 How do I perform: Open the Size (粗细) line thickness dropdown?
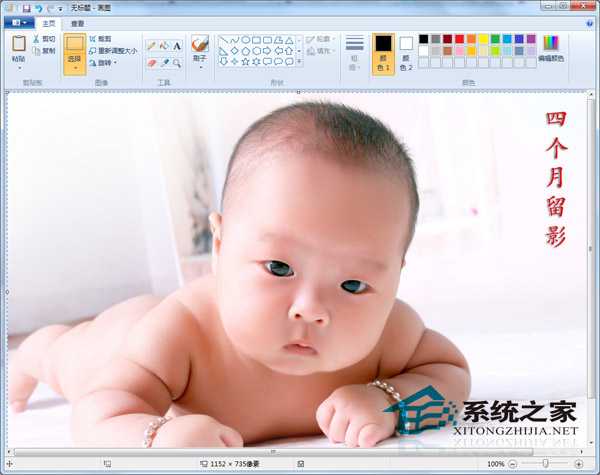tap(354, 53)
